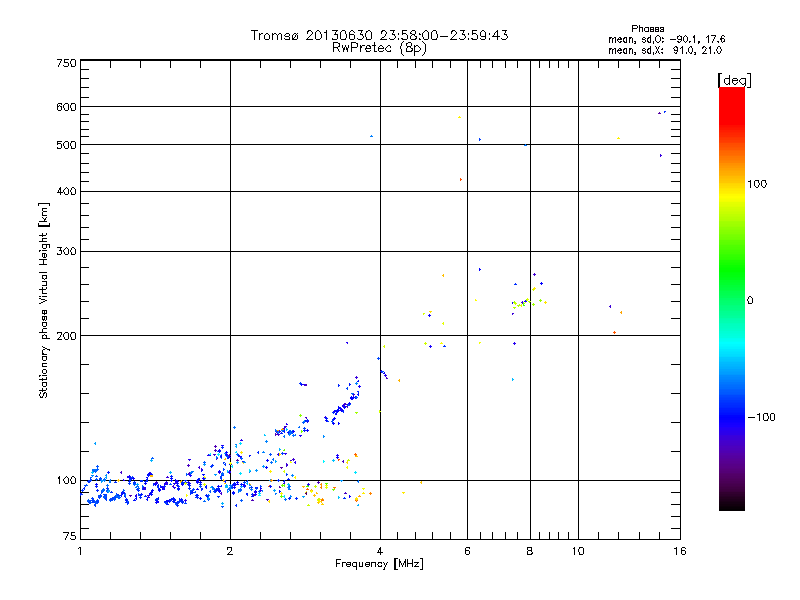This screenshot has height=600, width=800.
Task: Click the y-axis tick label '400'
Action: pos(66,191)
